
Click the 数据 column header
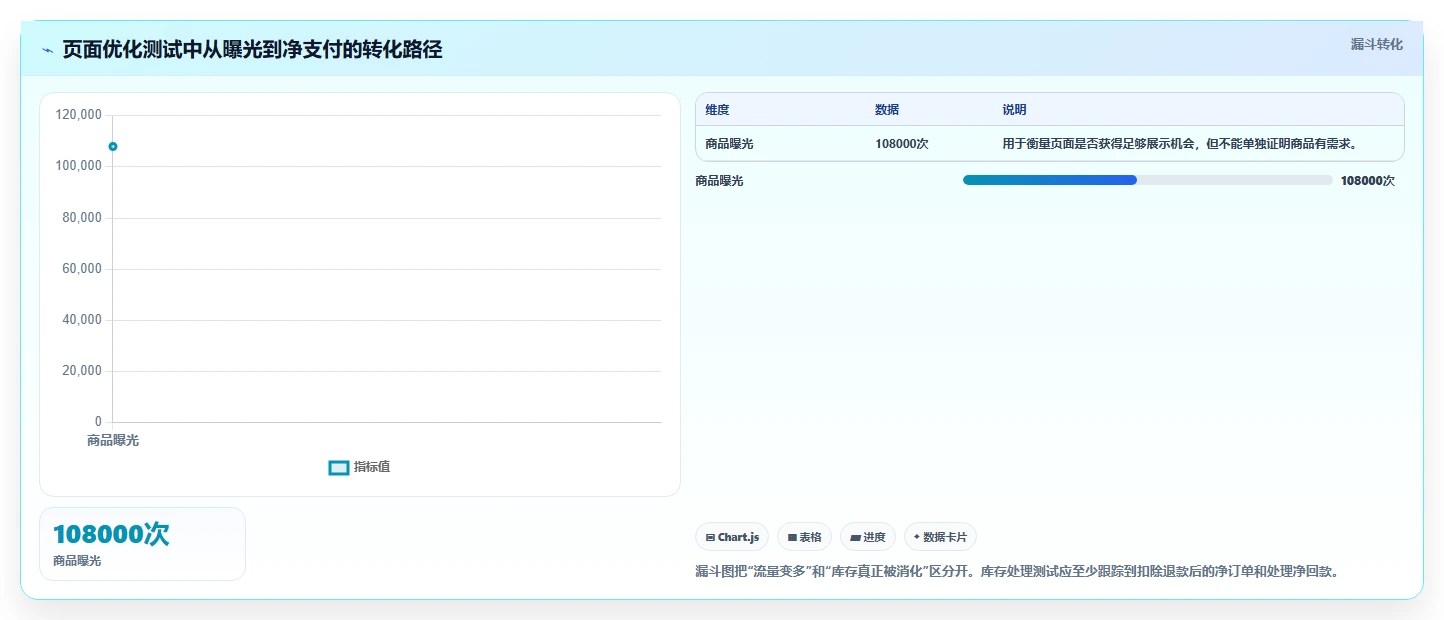coord(887,110)
